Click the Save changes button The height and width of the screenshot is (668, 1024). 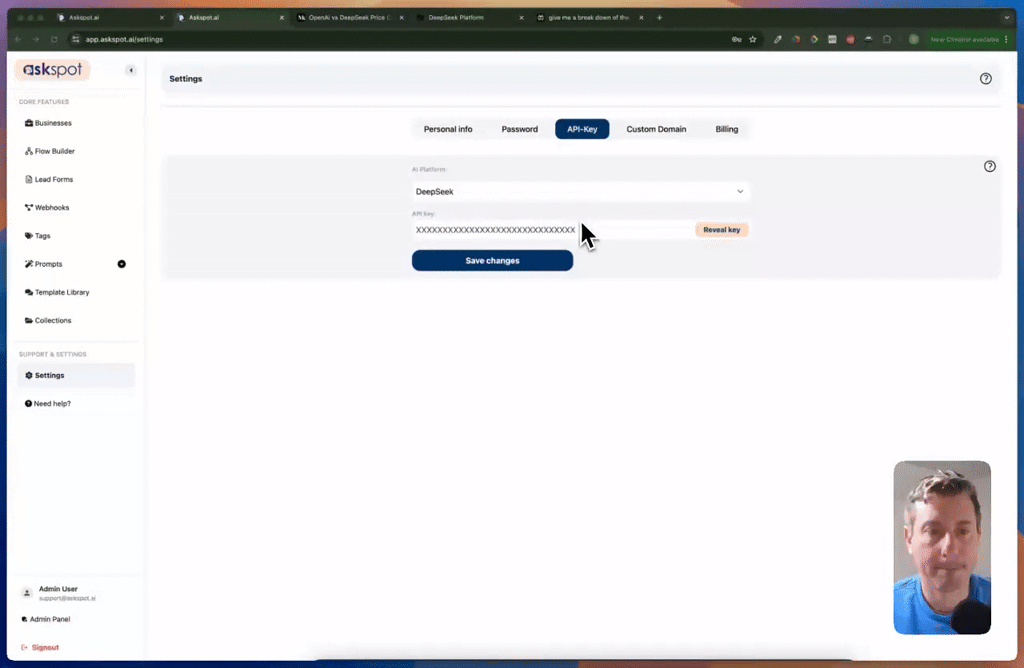492,261
